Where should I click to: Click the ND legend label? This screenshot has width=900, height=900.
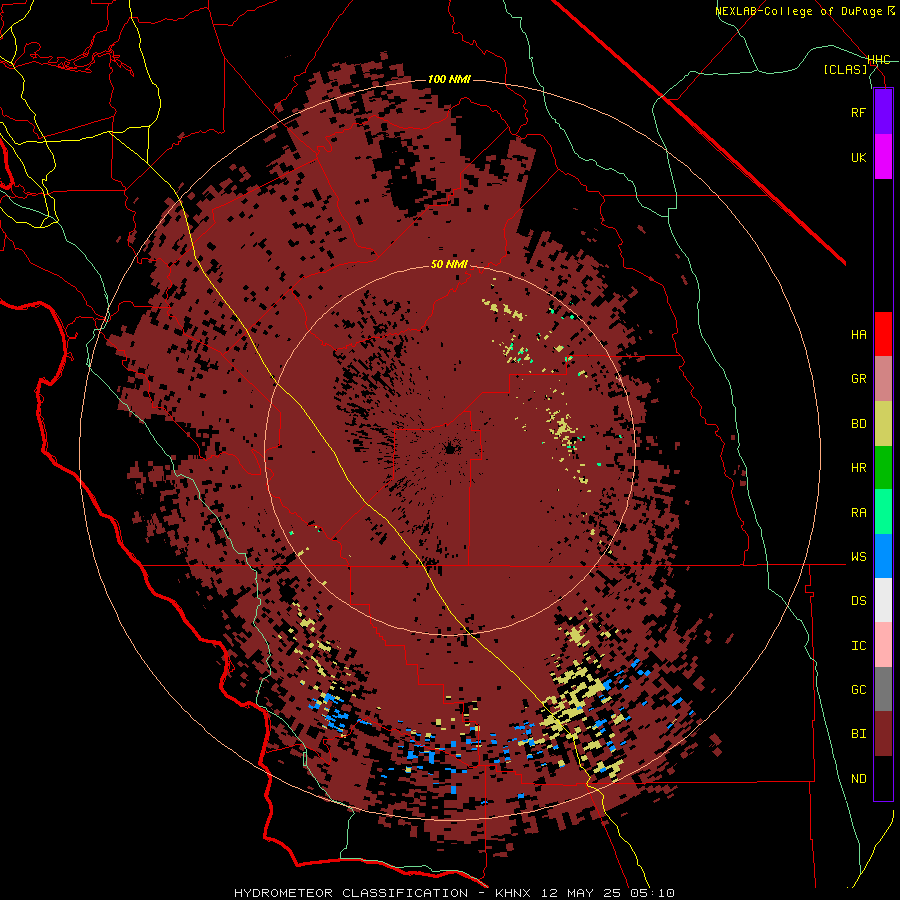[858, 779]
